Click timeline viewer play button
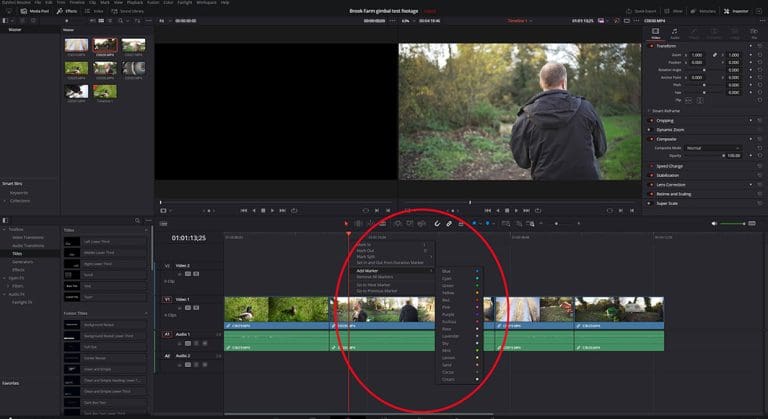The image size is (768, 419). (516, 210)
